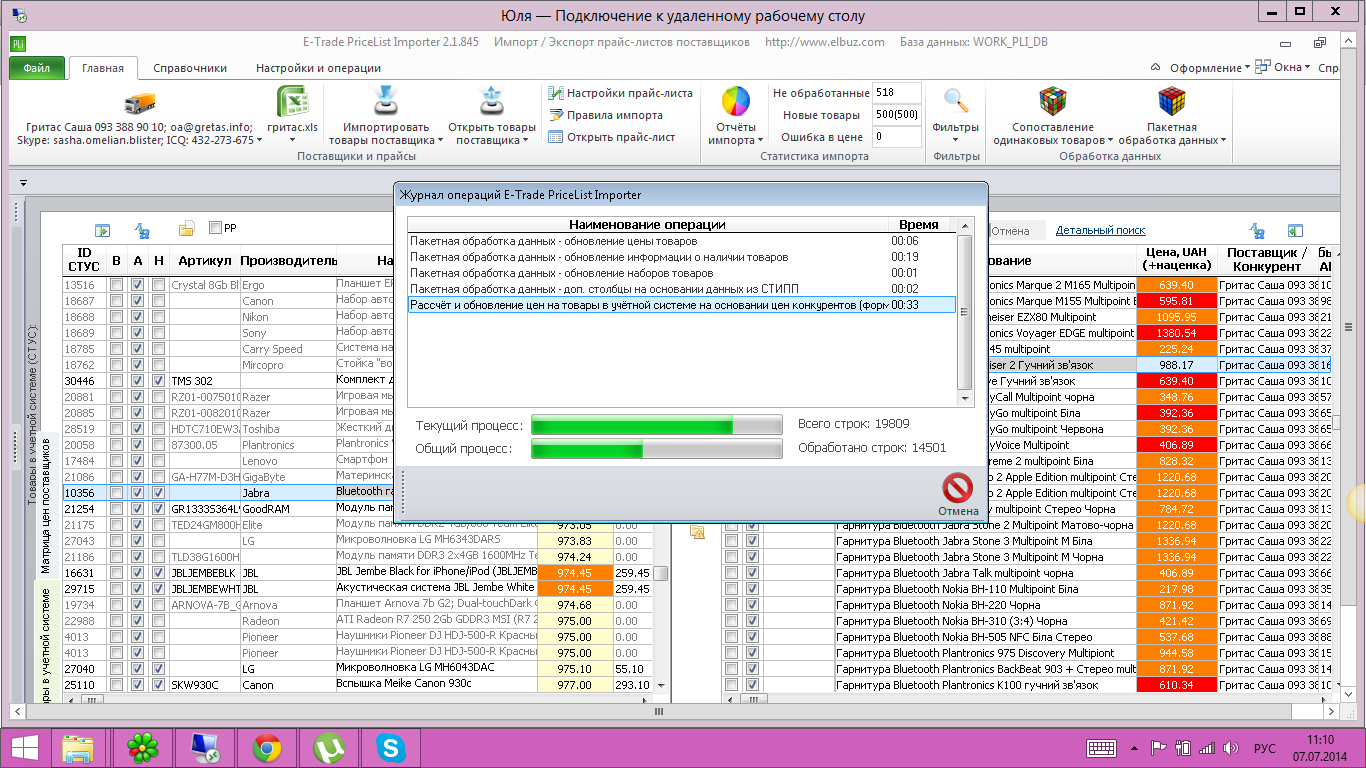Click Открыть прайс-лист in the ribbon

(611, 137)
